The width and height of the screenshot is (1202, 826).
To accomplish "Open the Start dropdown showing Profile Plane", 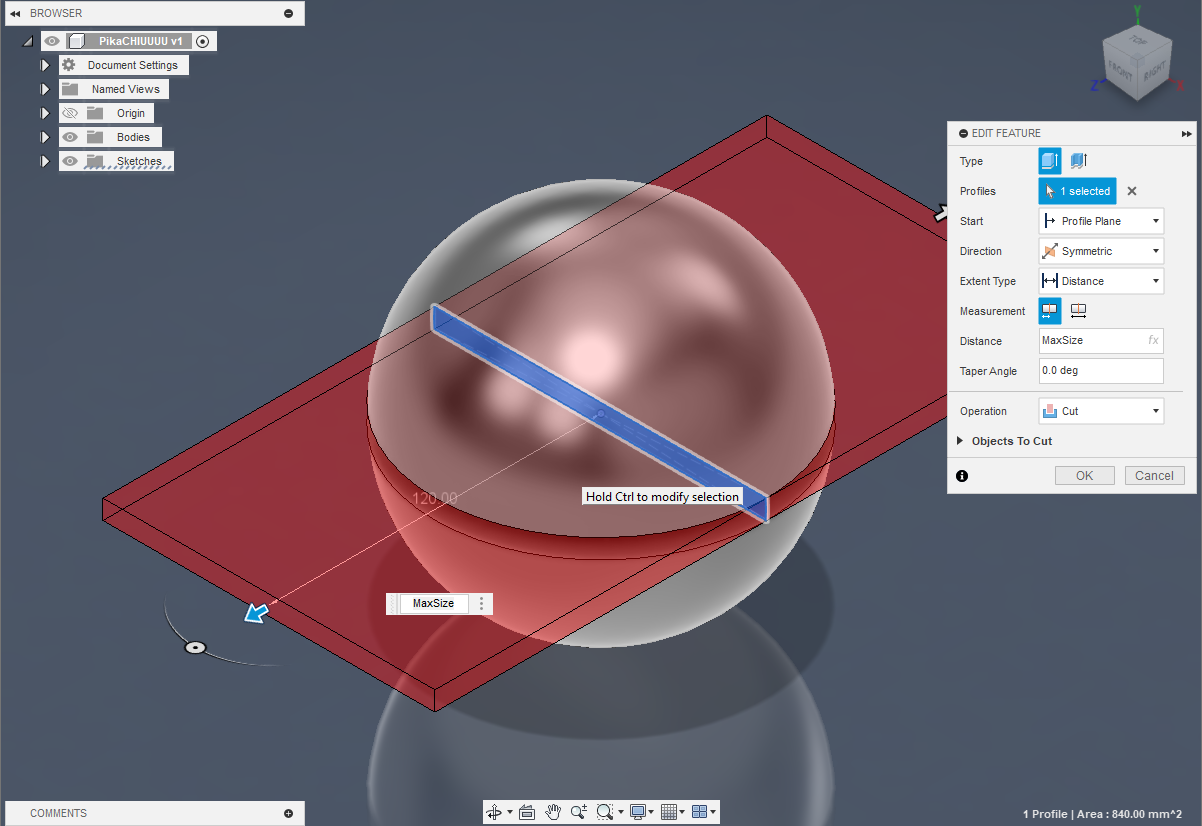I will 1101,221.
